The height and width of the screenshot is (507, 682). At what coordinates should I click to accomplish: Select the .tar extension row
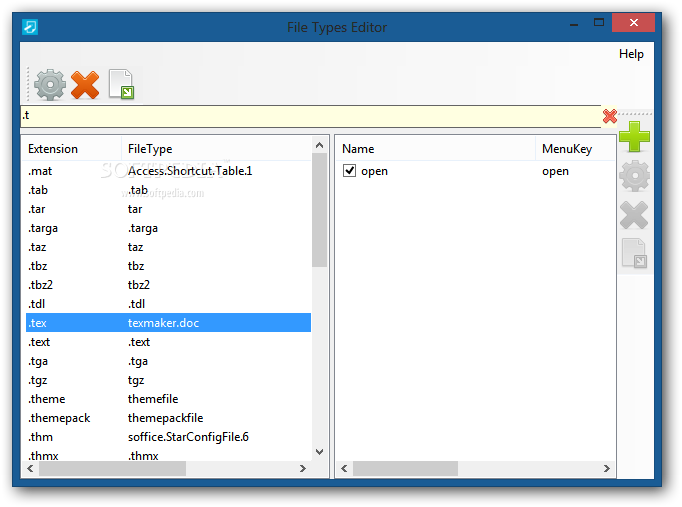pos(168,209)
